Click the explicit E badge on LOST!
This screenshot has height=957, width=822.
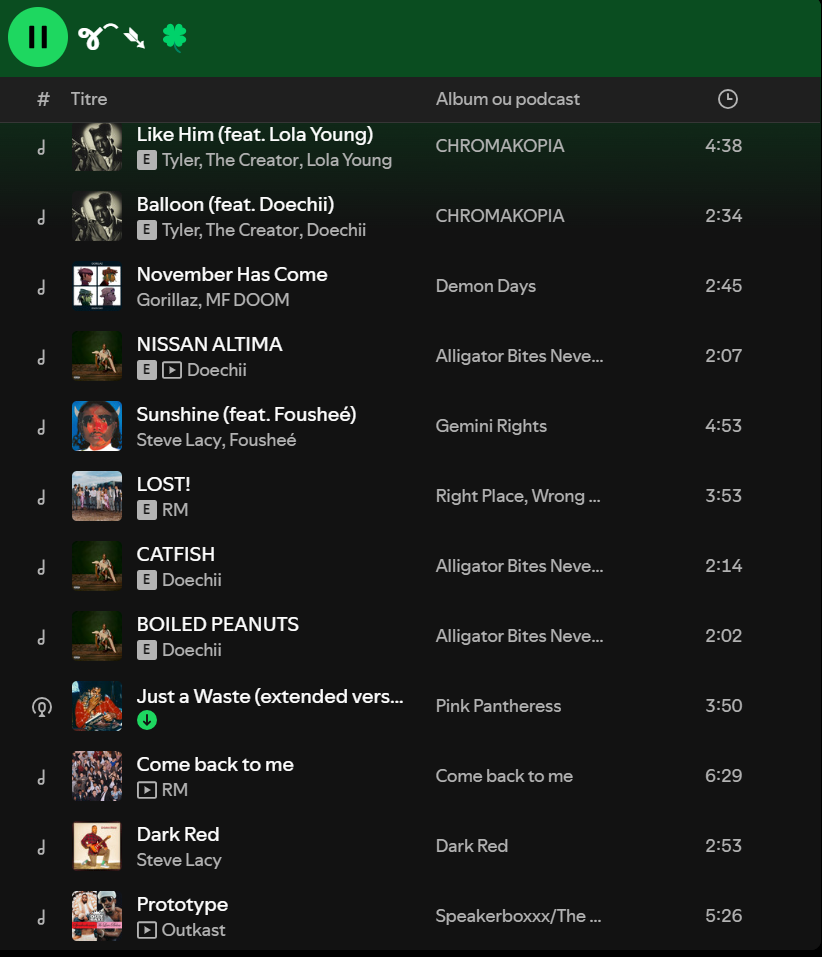(x=146, y=510)
